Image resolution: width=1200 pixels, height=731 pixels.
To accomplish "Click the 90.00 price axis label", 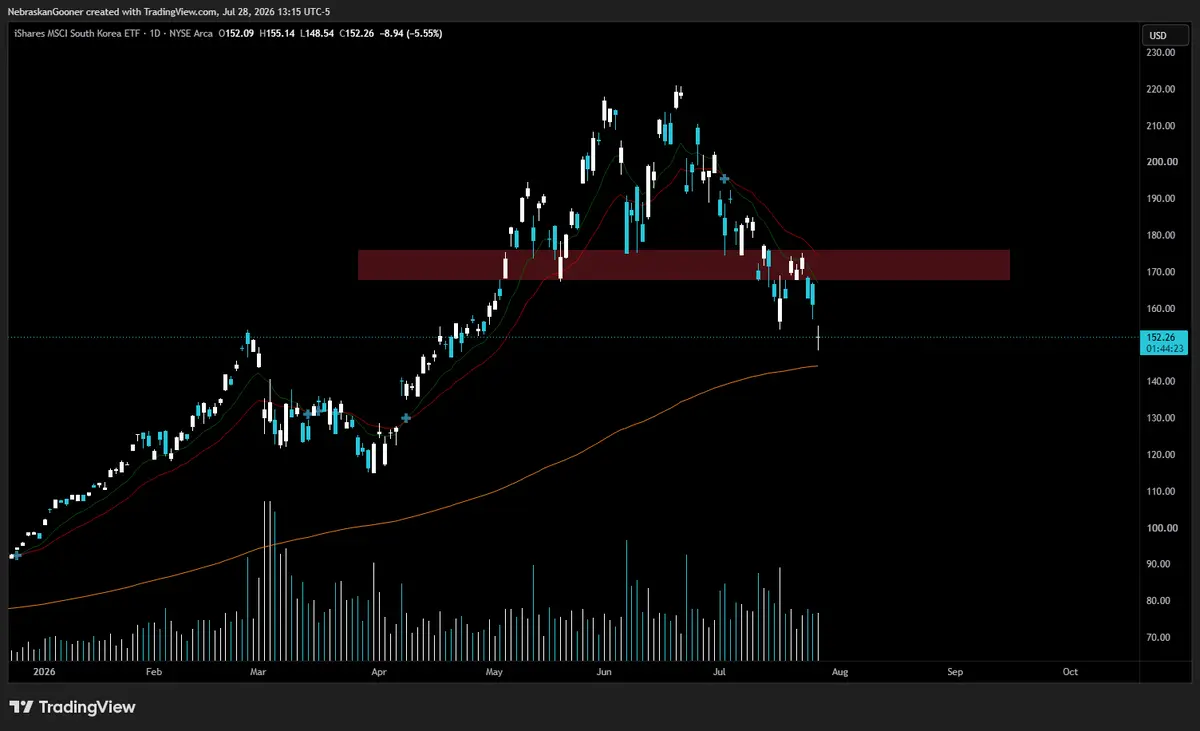I will click(x=1160, y=564).
